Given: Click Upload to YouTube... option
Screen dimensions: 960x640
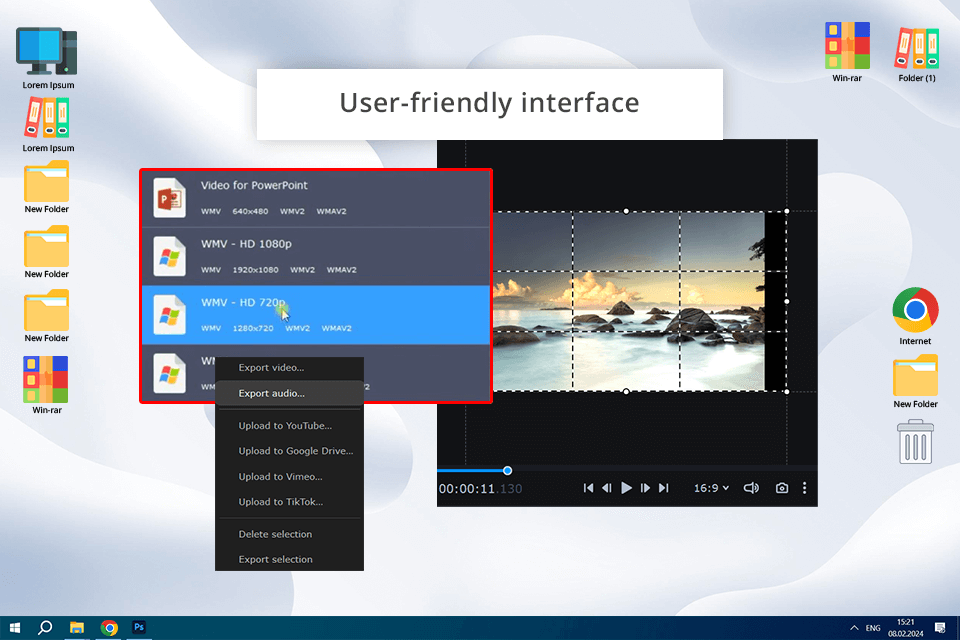Looking at the screenshot, I should coord(285,426).
